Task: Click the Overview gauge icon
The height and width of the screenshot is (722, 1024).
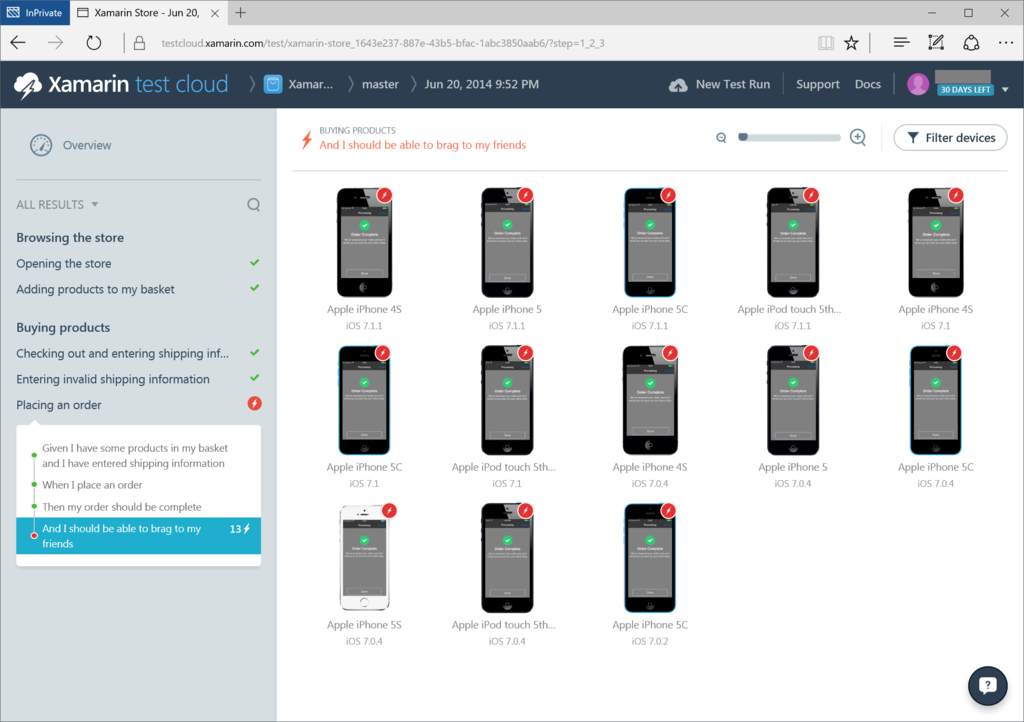Action: click(x=40, y=145)
